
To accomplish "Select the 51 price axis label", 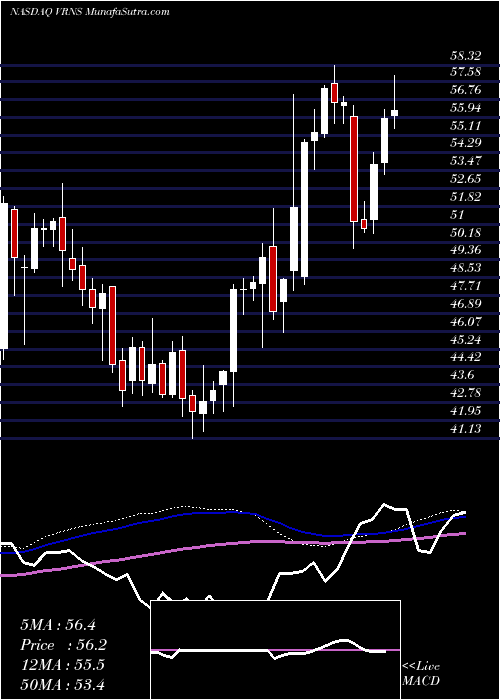I will pos(458,214).
